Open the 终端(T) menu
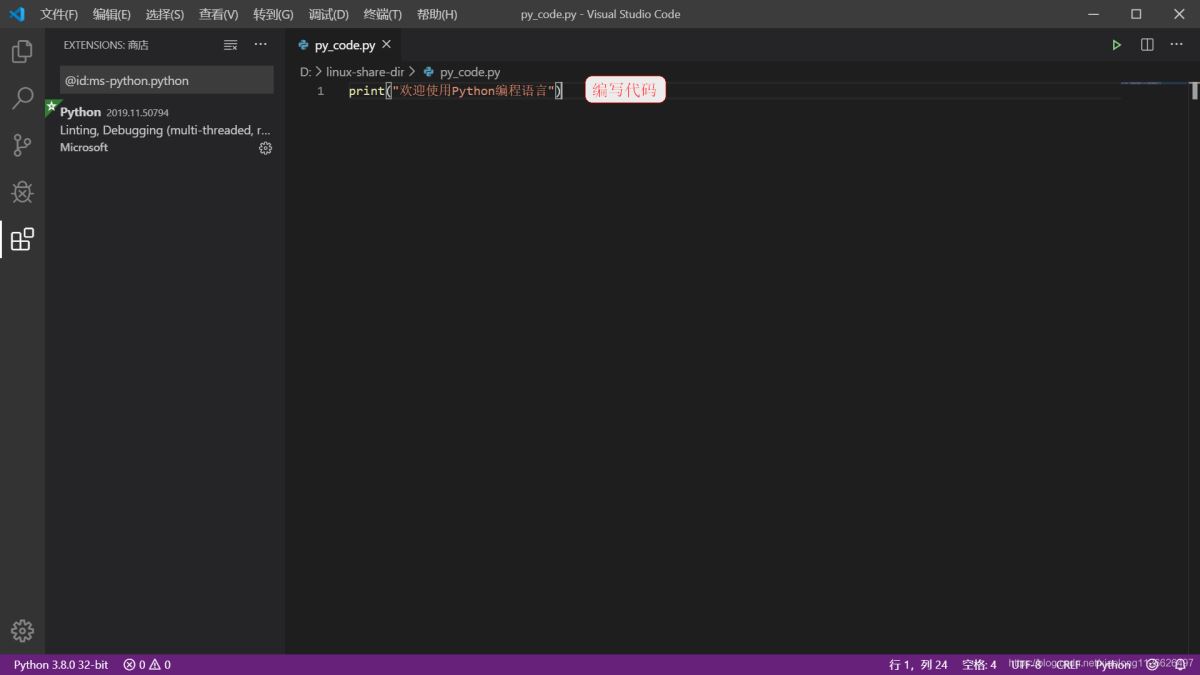The height and width of the screenshot is (675, 1200). click(x=381, y=14)
